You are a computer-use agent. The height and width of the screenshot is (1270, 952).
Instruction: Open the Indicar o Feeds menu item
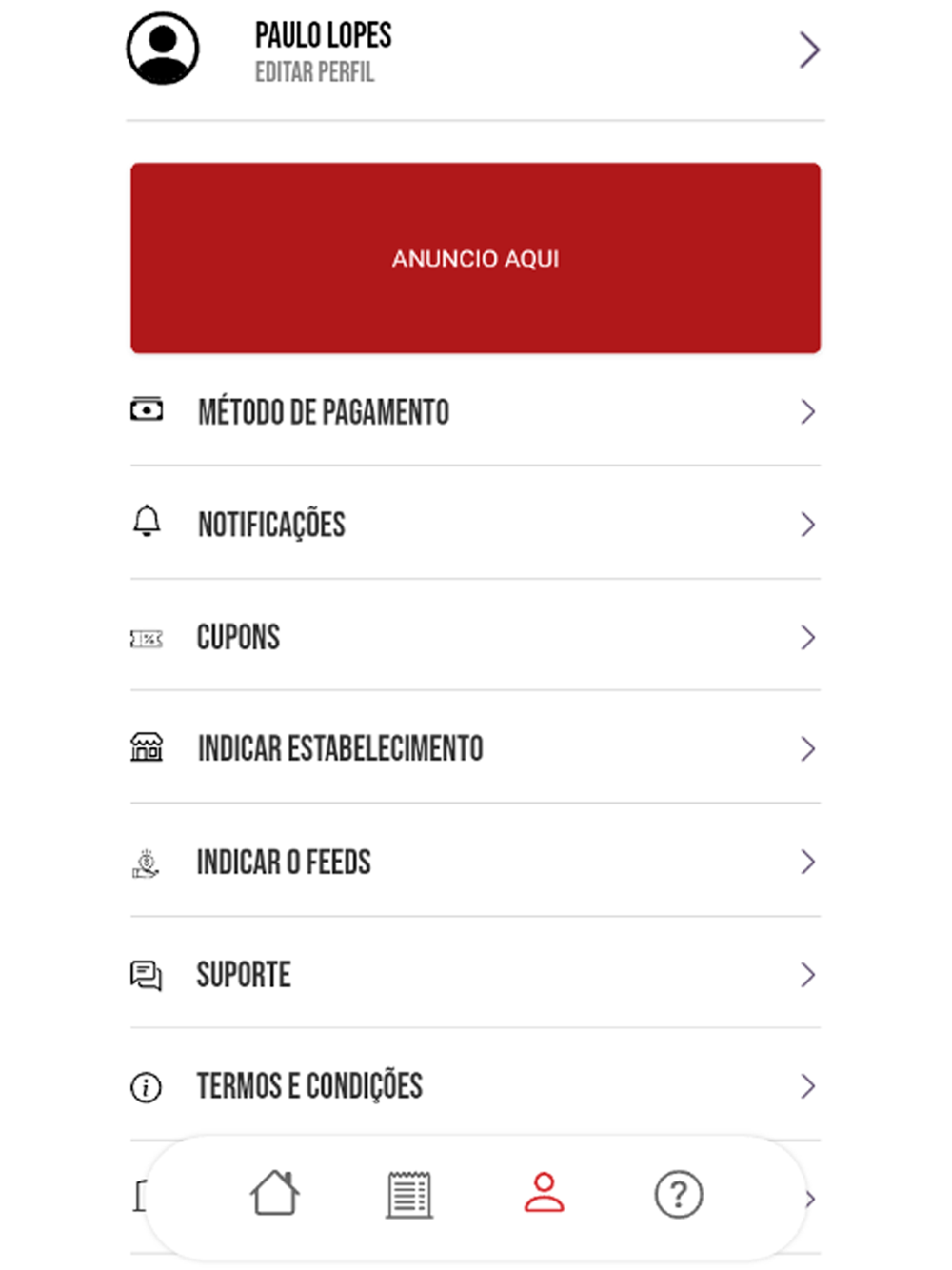(284, 863)
